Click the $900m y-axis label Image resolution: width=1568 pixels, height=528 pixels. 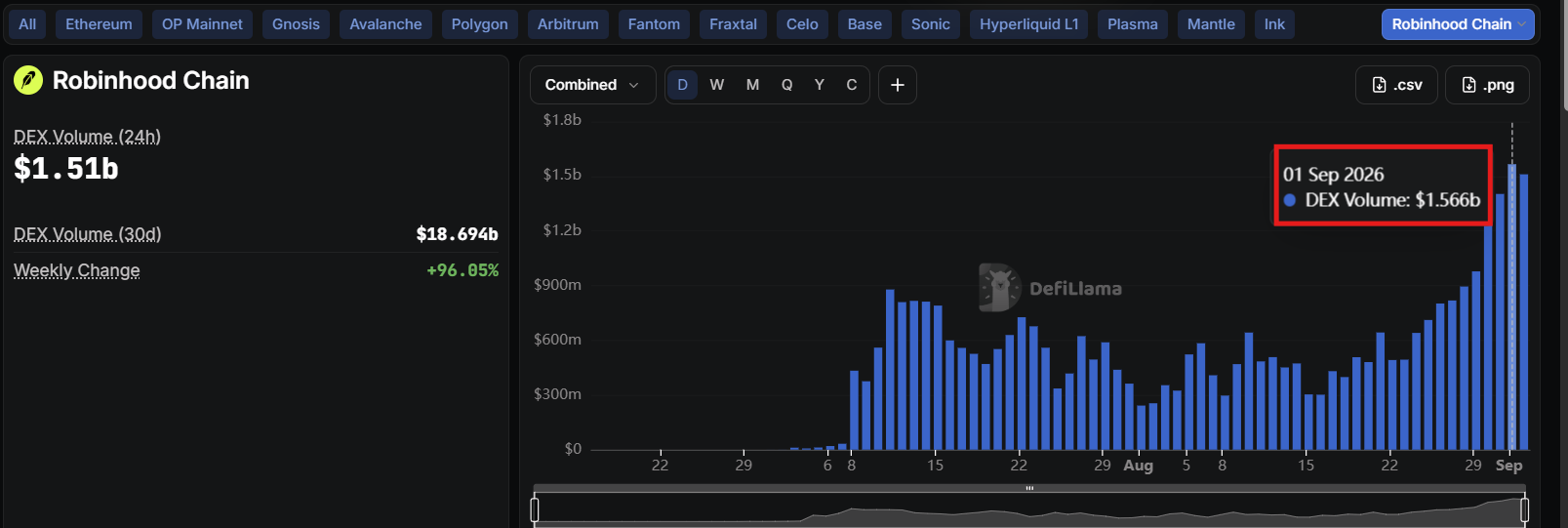click(557, 285)
